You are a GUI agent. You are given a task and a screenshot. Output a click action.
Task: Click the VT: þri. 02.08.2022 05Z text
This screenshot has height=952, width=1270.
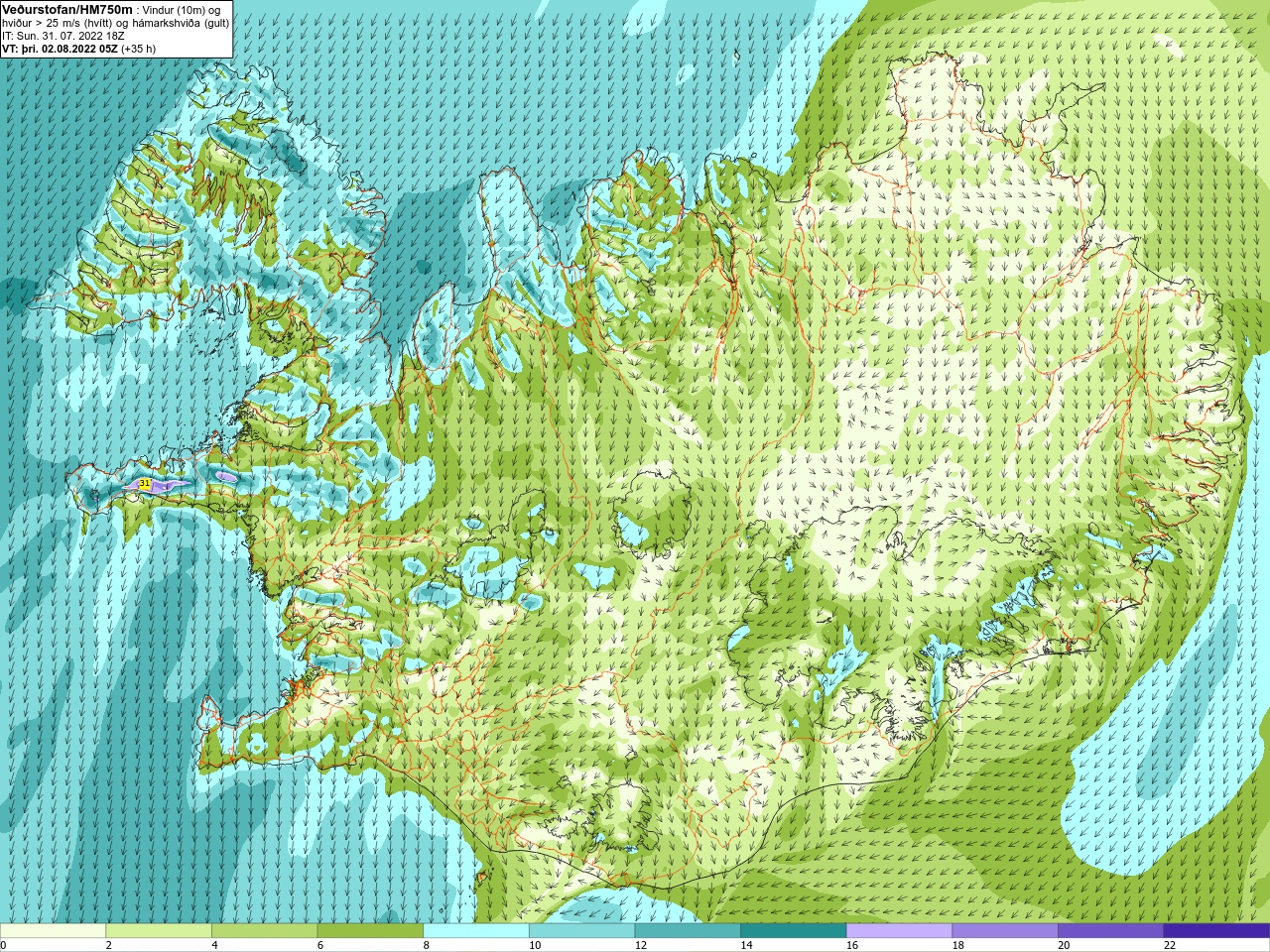(x=60, y=49)
